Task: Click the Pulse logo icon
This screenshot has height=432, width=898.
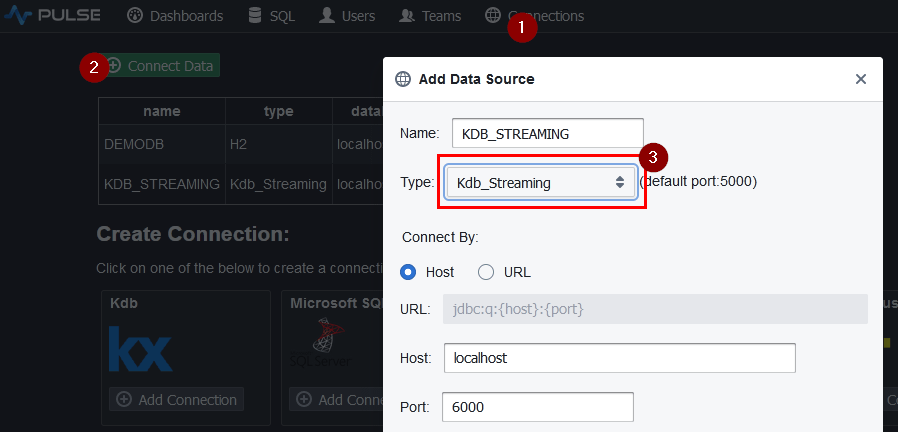Action: (x=18, y=16)
